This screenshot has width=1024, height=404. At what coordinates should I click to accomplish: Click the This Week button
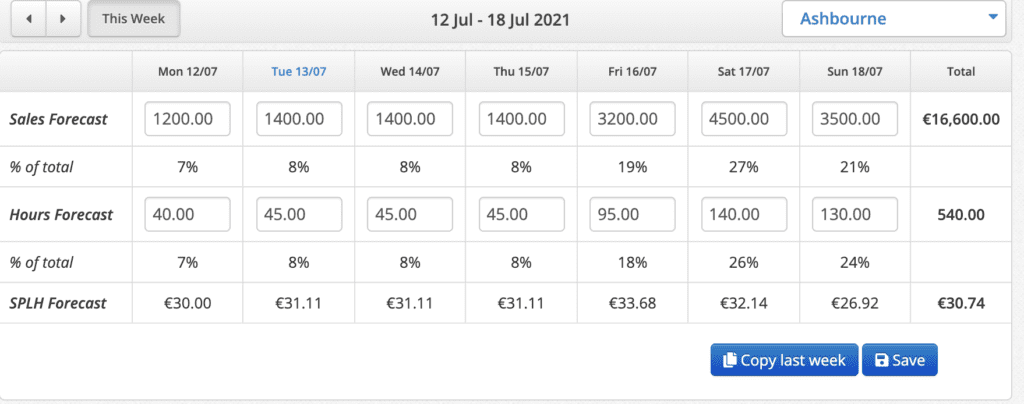(133, 18)
